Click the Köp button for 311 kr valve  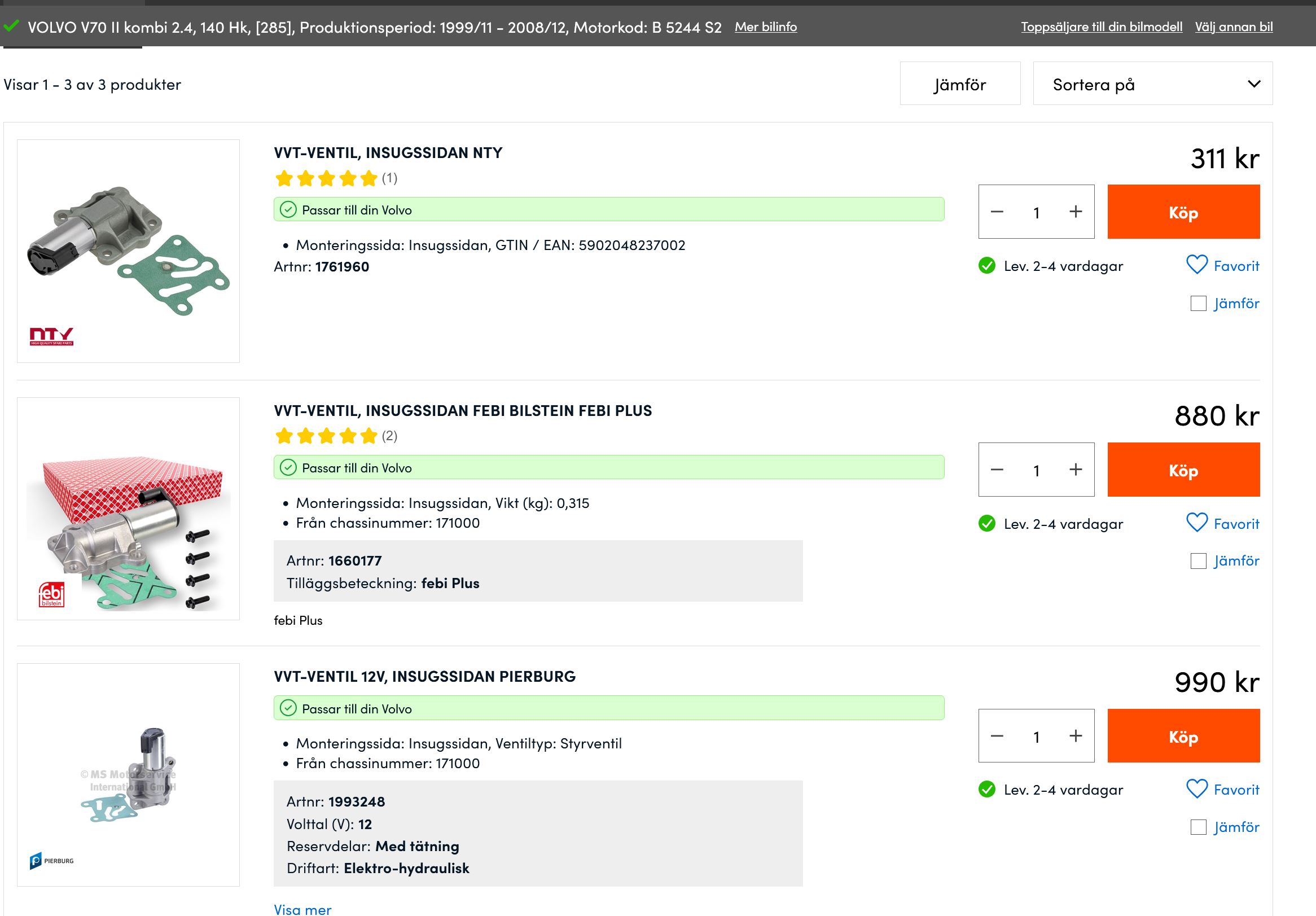coord(1183,212)
